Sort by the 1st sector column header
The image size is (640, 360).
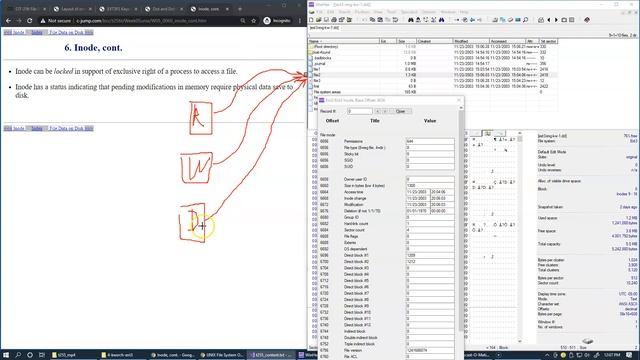(548, 41)
